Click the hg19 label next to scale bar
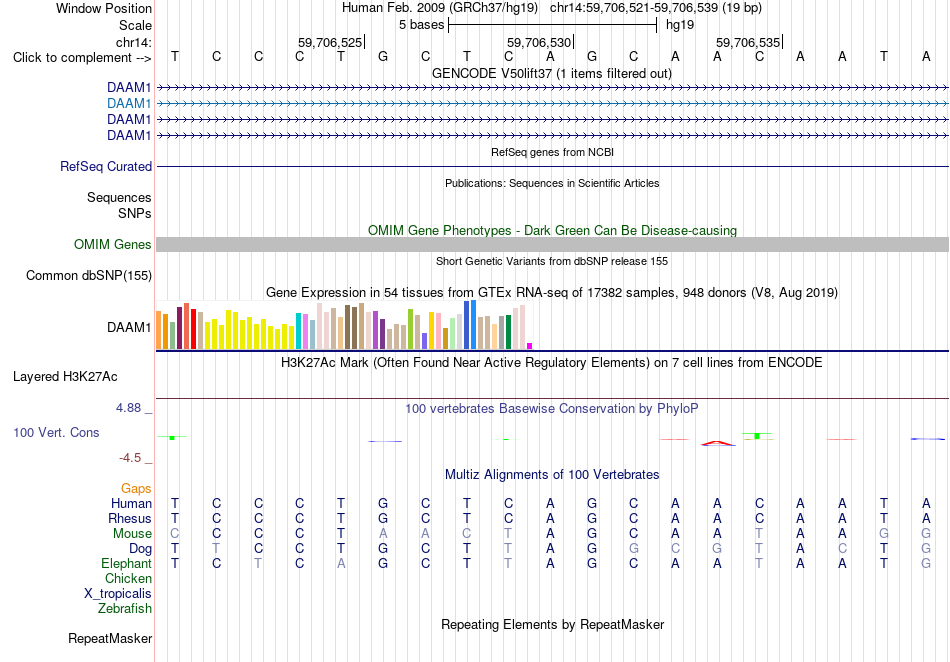Screen dimensions: 950x662 coord(680,25)
